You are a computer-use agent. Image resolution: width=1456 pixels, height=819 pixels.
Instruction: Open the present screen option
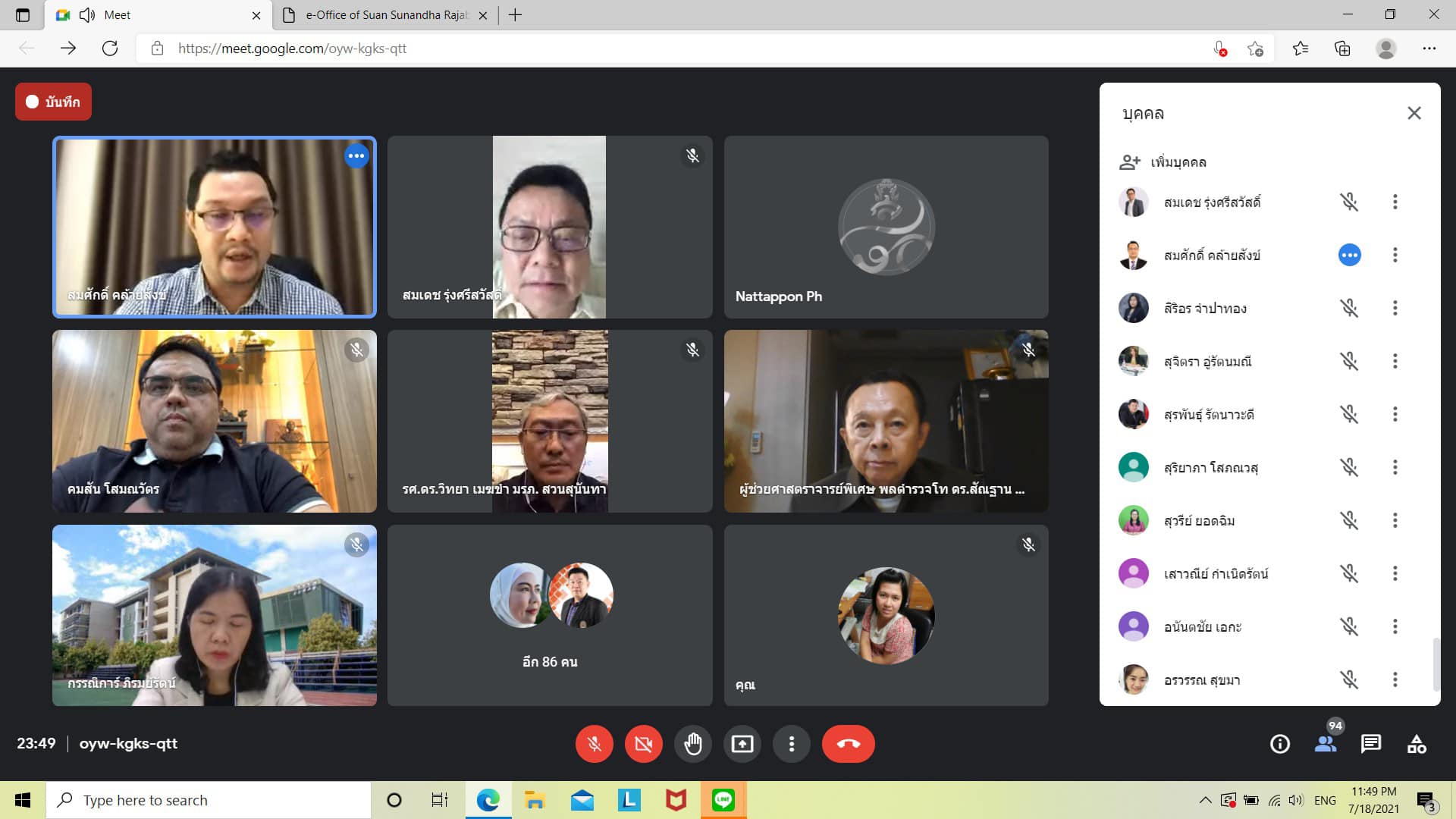(742, 744)
